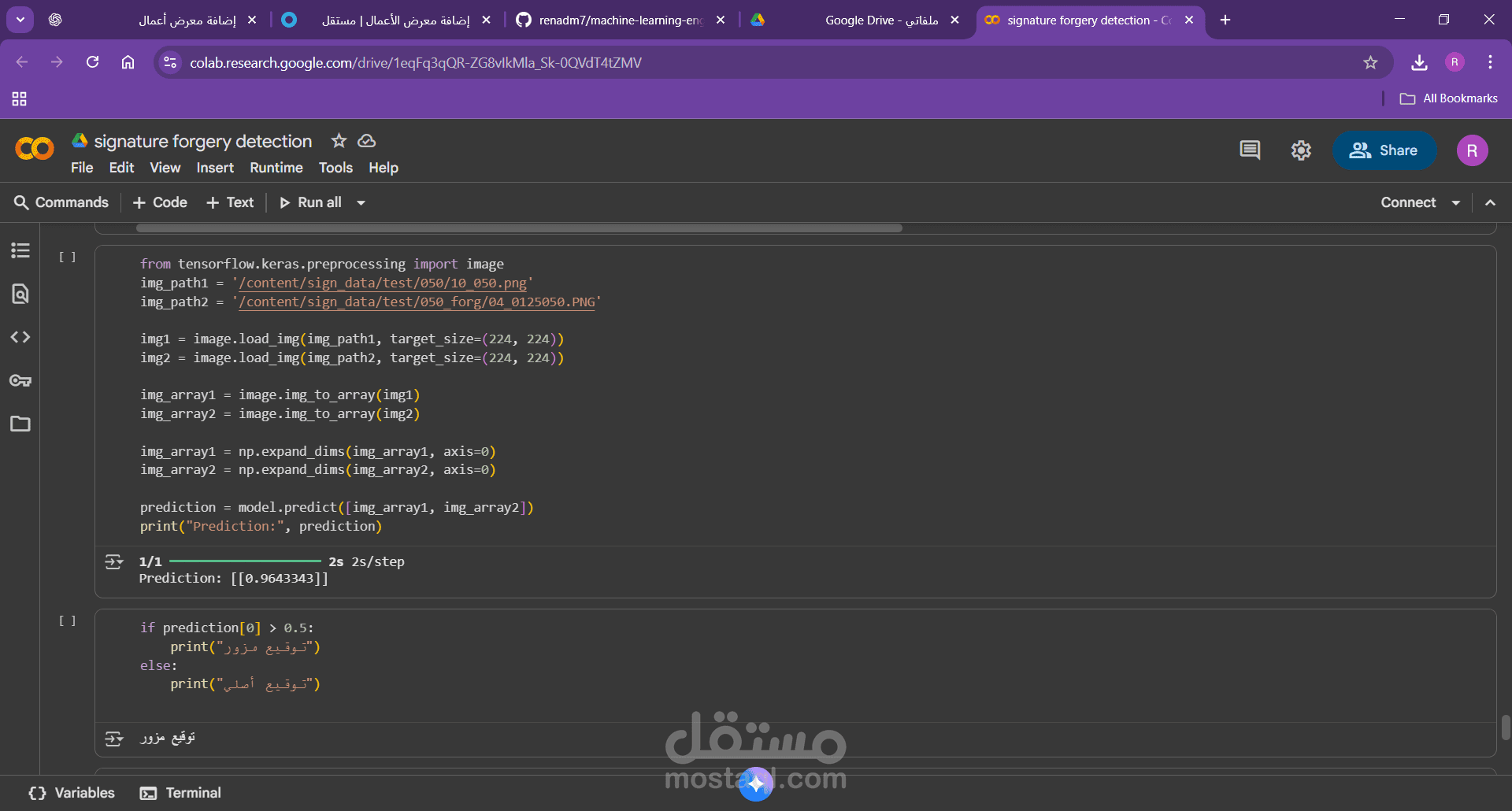Open the Terminal panel

(180, 793)
